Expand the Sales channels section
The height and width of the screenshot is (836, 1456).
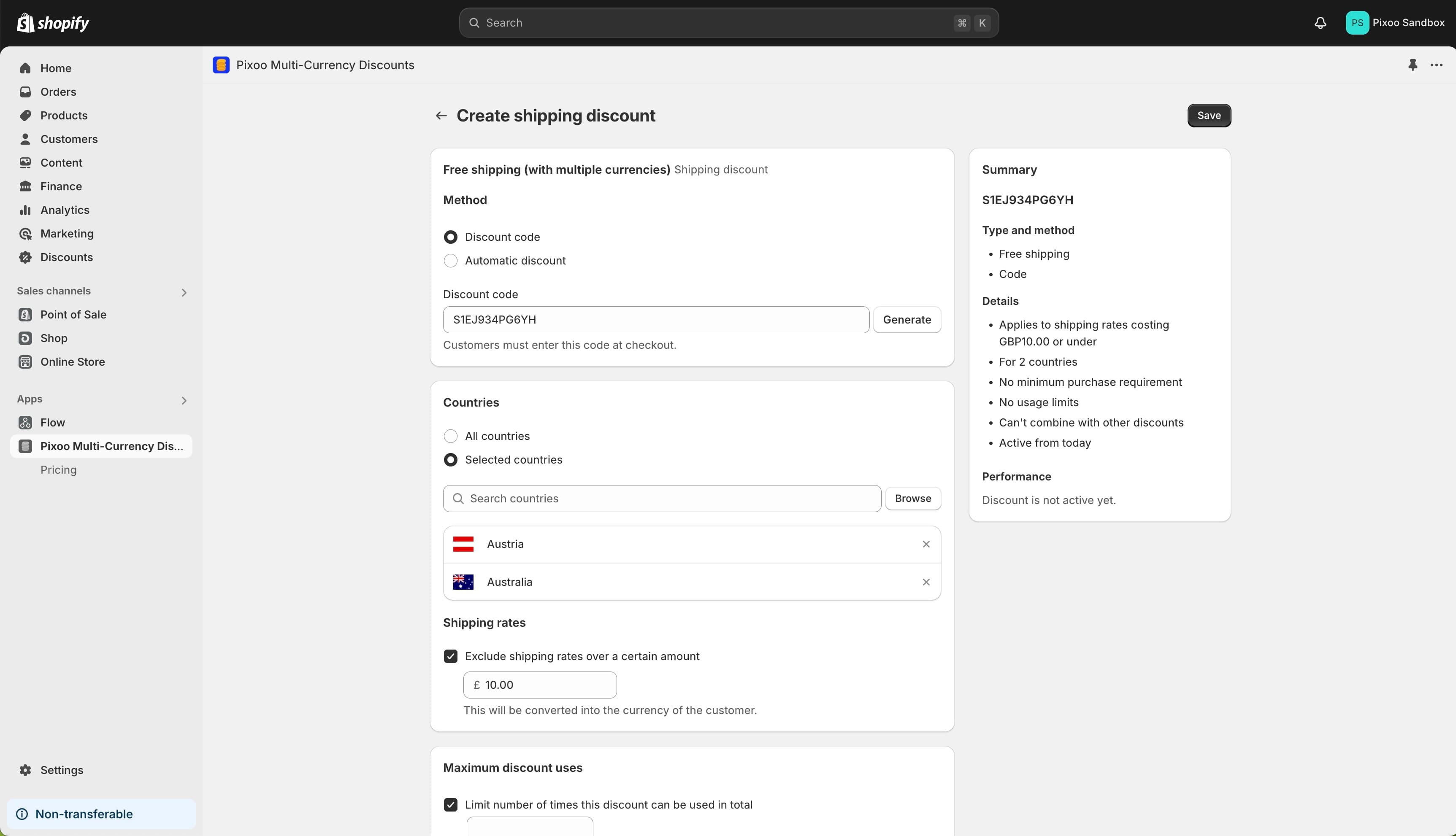click(184, 293)
